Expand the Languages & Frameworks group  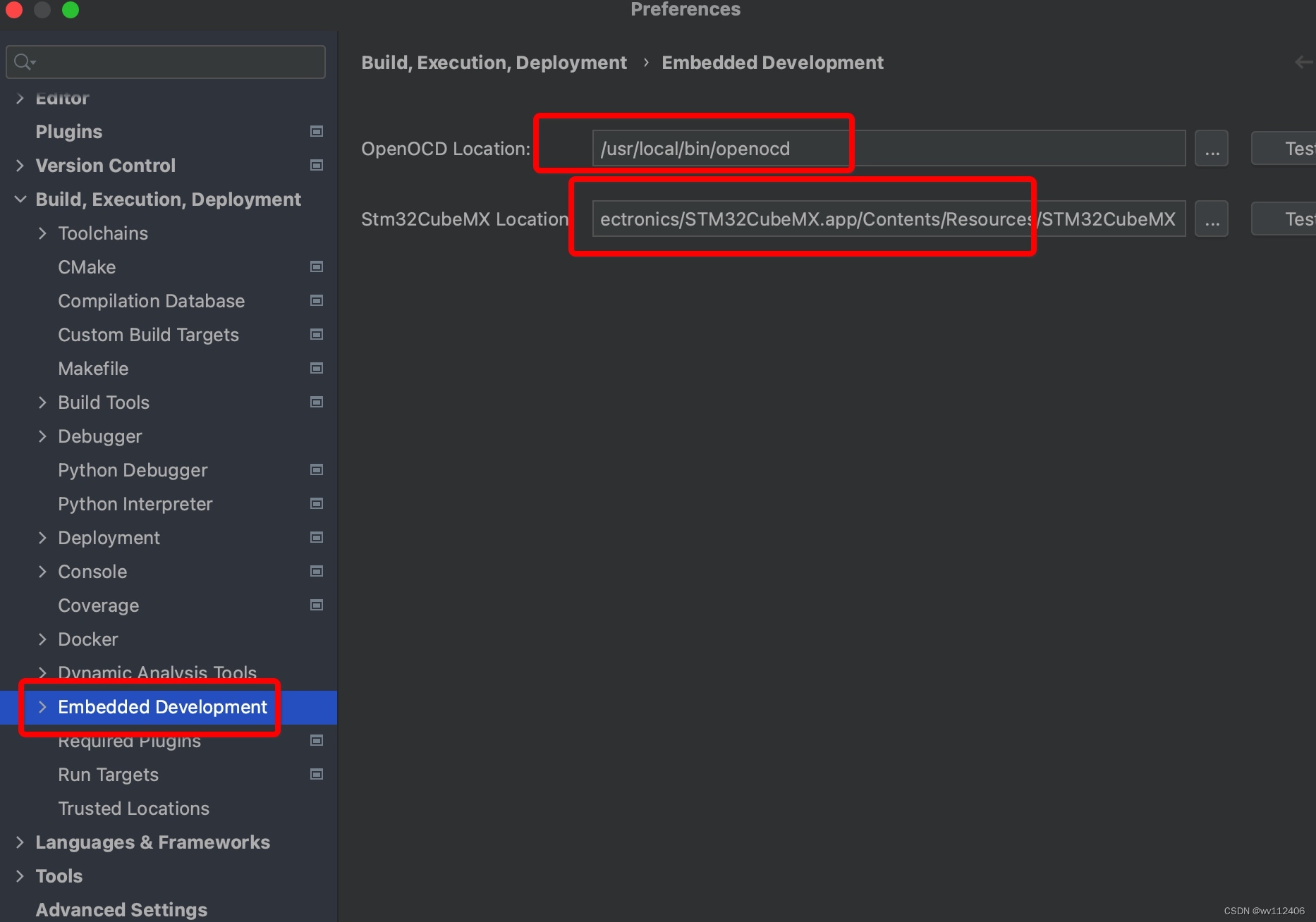(x=20, y=842)
